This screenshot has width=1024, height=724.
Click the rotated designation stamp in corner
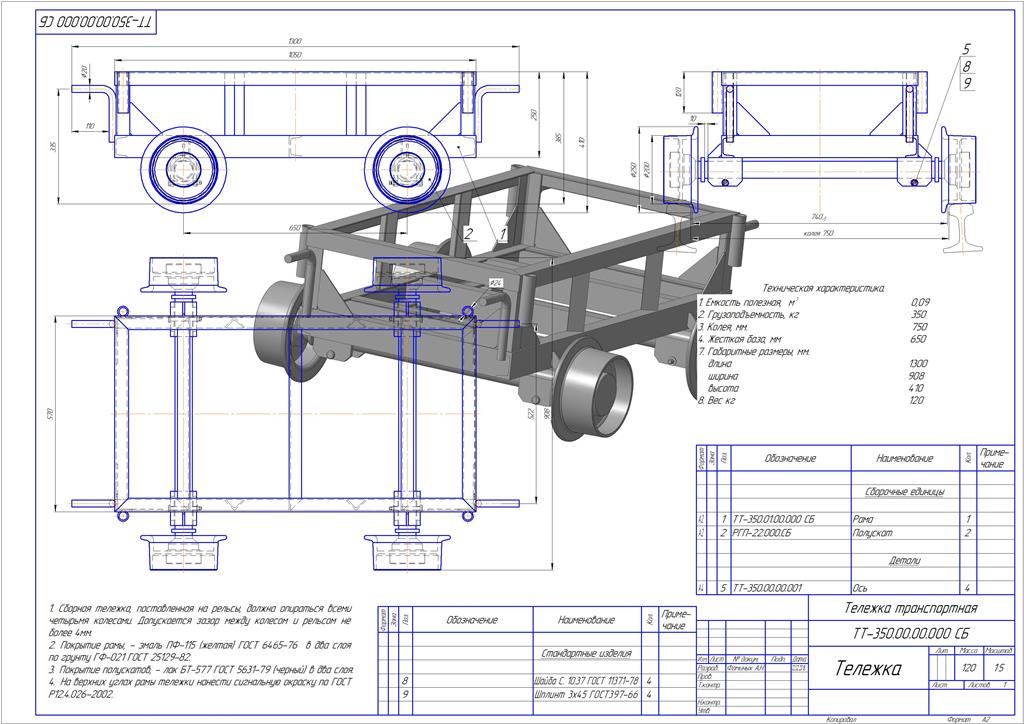(95, 22)
